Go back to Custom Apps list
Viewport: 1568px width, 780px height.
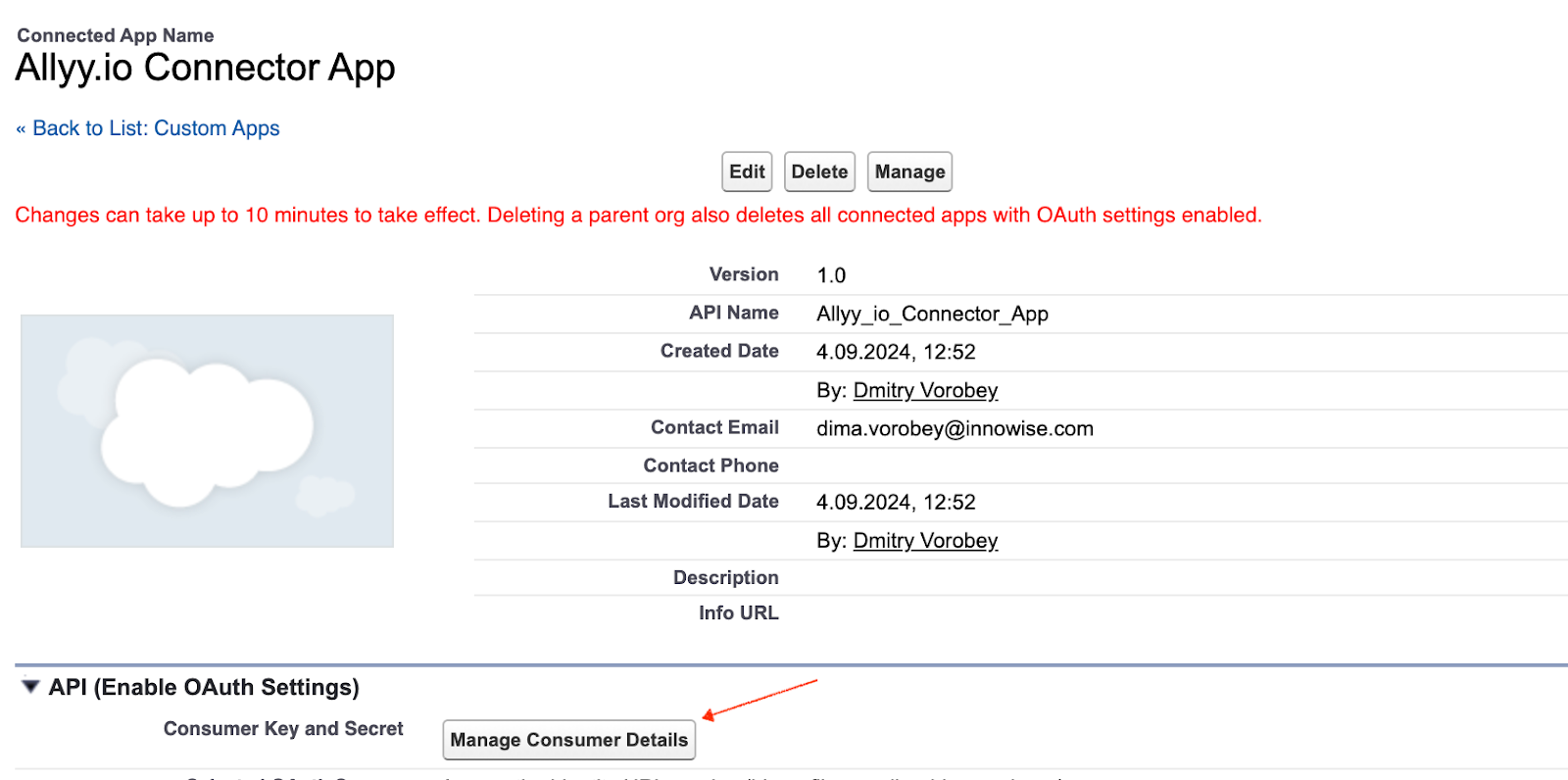tap(148, 128)
